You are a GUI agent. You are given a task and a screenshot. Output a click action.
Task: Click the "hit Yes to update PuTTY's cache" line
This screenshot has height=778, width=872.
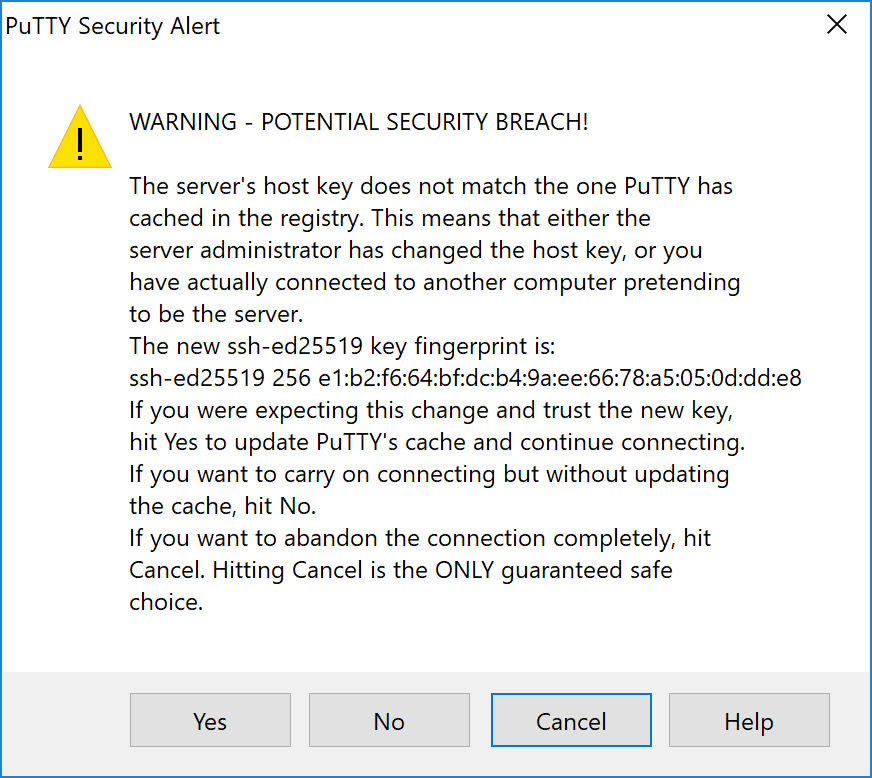point(437,442)
